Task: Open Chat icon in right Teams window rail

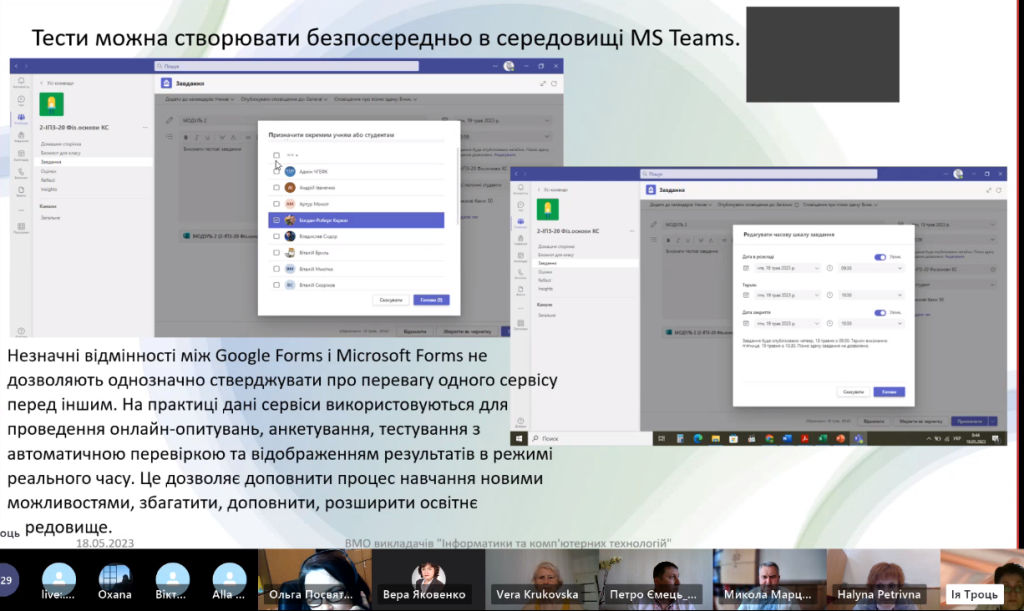Action: coord(520,206)
